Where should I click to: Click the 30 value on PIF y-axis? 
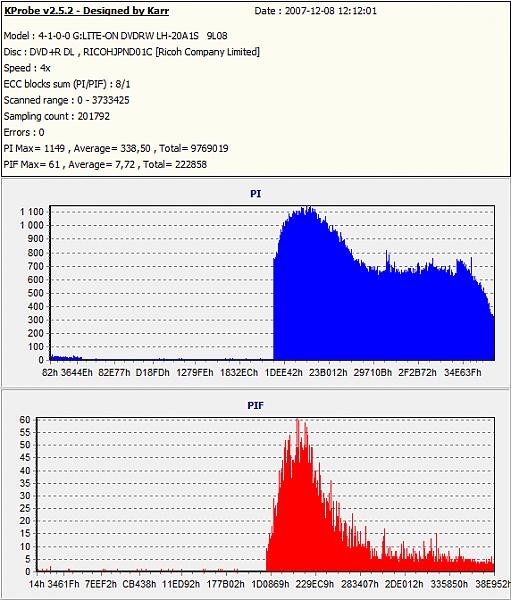(x=25, y=496)
